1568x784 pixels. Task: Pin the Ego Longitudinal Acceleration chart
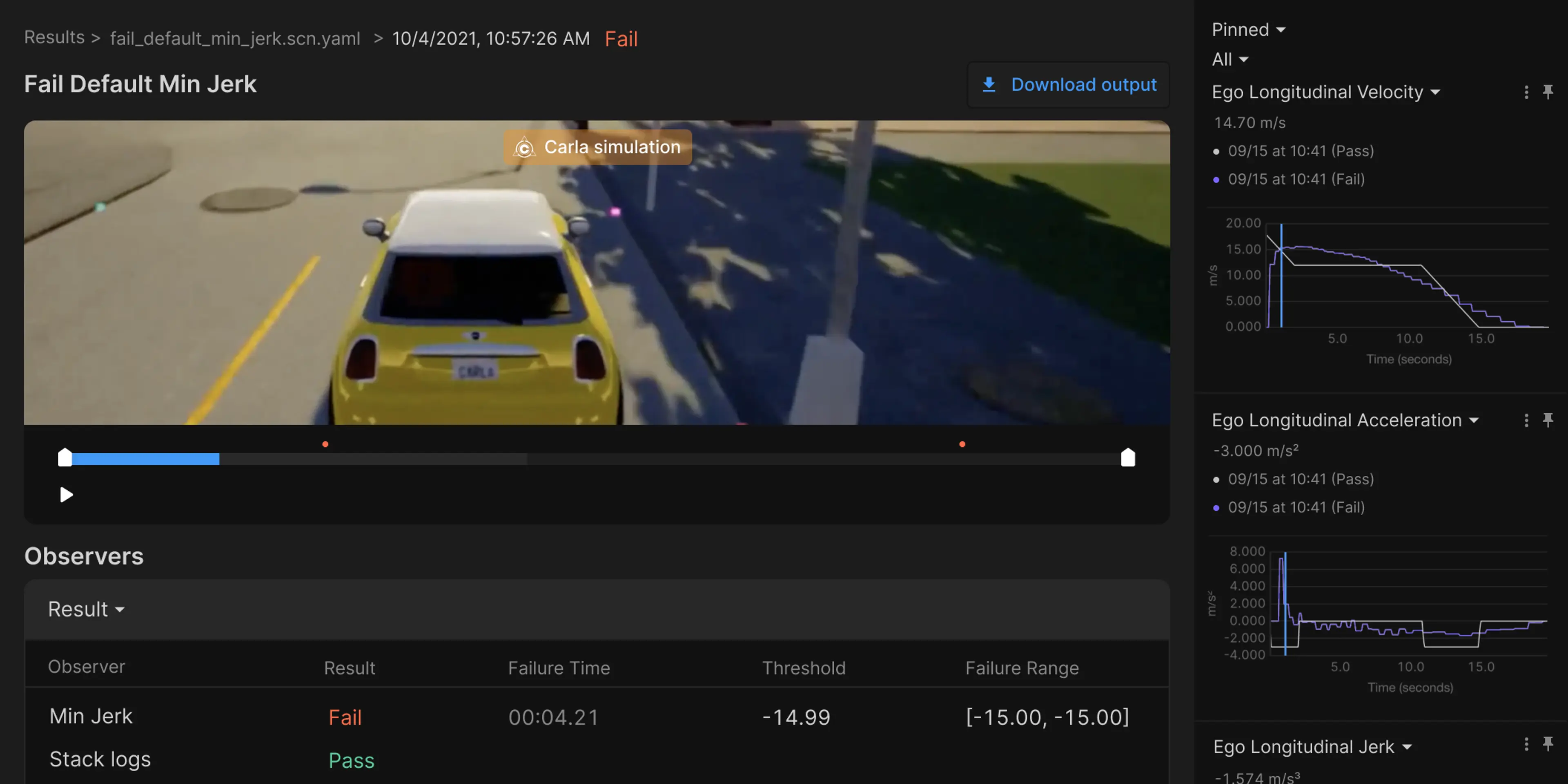1547,420
